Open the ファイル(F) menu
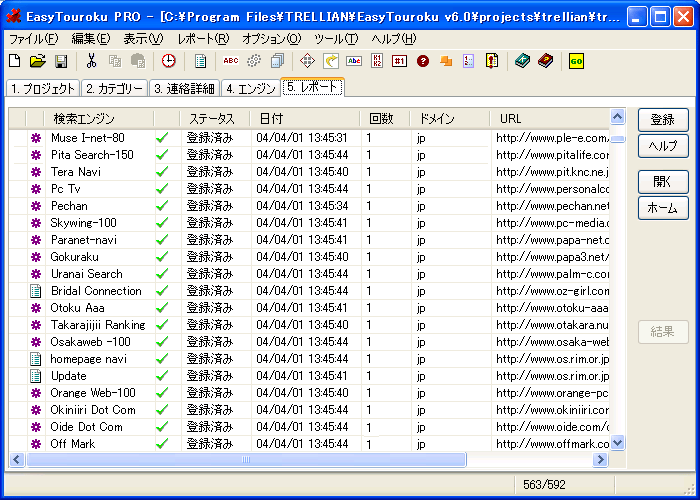Image resolution: width=700 pixels, height=500 pixels. [x=33, y=39]
